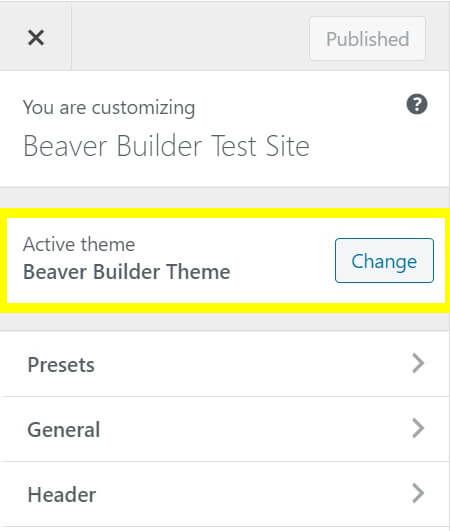Click the Active theme label
This screenshot has width=450, height=531.
(x=79, y=244)
